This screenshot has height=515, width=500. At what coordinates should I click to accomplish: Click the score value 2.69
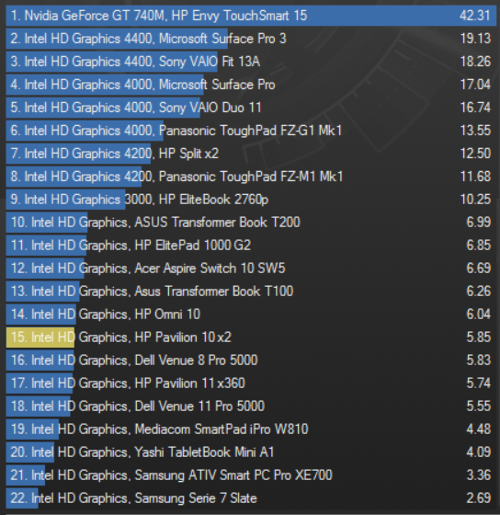click(479, 498)
